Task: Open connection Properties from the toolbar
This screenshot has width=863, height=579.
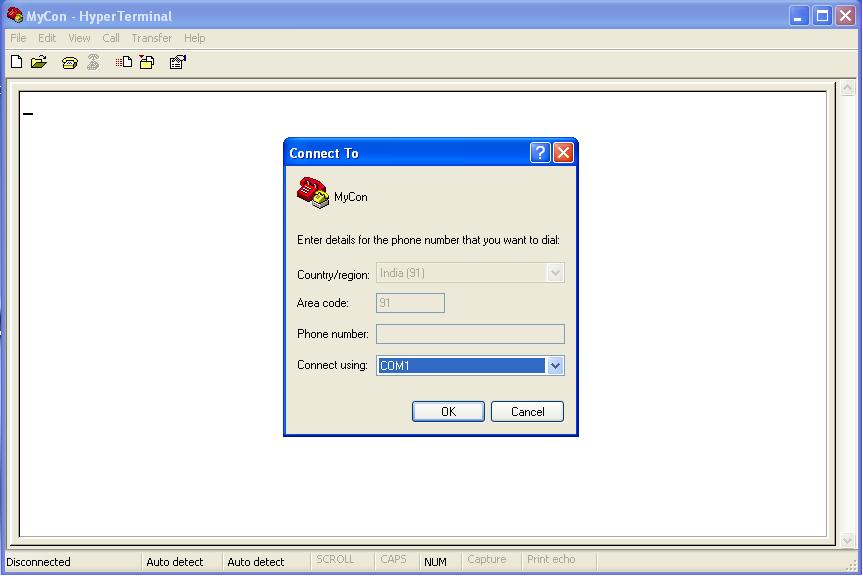Action: 177,62
